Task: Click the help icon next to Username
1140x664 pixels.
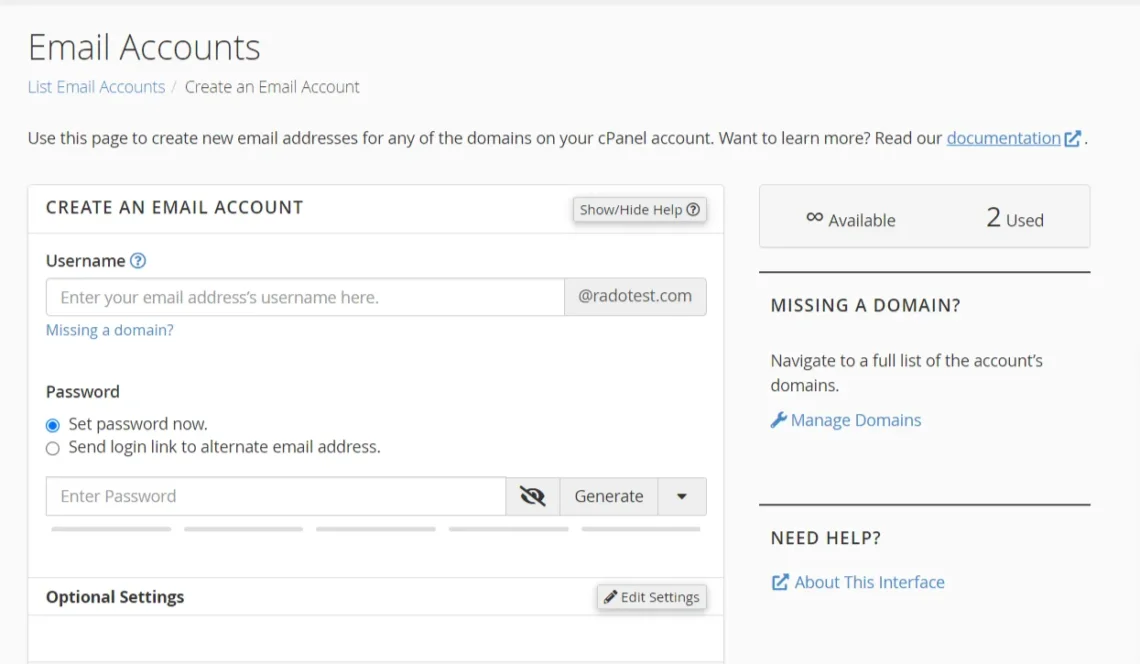Action: pos(137,261)
